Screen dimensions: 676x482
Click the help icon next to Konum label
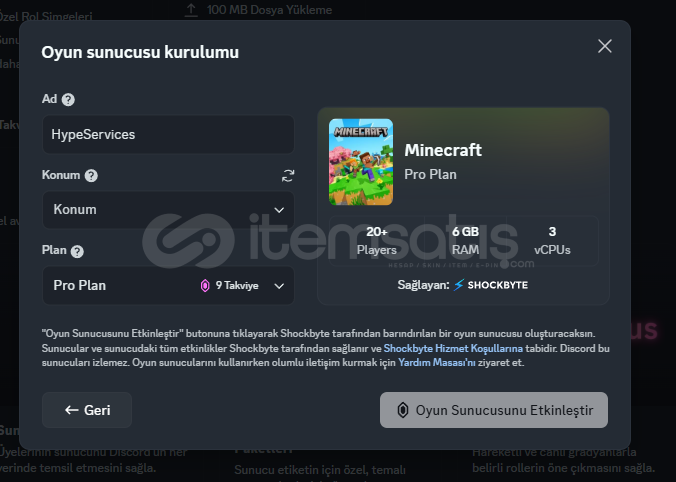pos(91,175)
